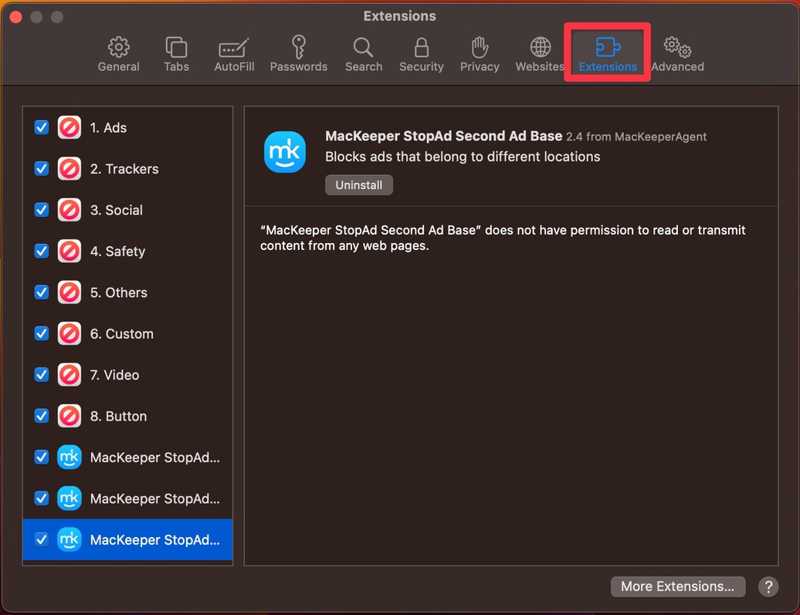
Task: Click MacKeeper icon in the highlighted list row
Action: tap(69, 539)
